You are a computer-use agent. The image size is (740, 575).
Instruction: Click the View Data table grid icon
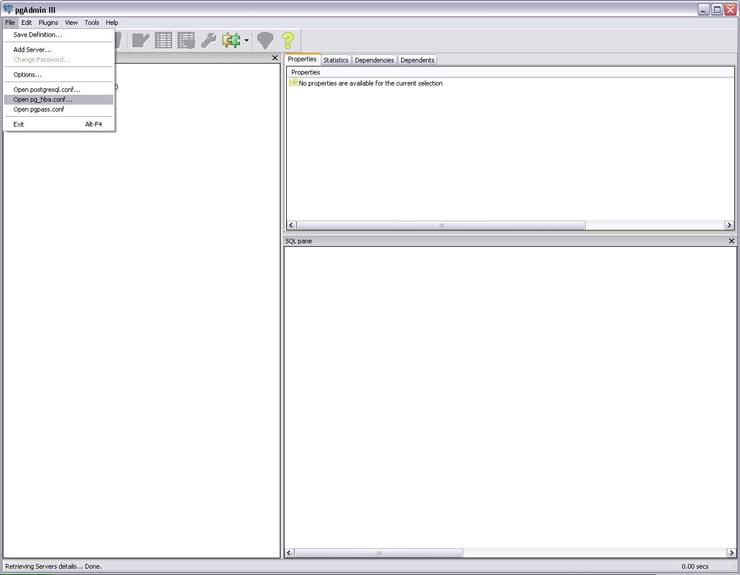[163, 41]
